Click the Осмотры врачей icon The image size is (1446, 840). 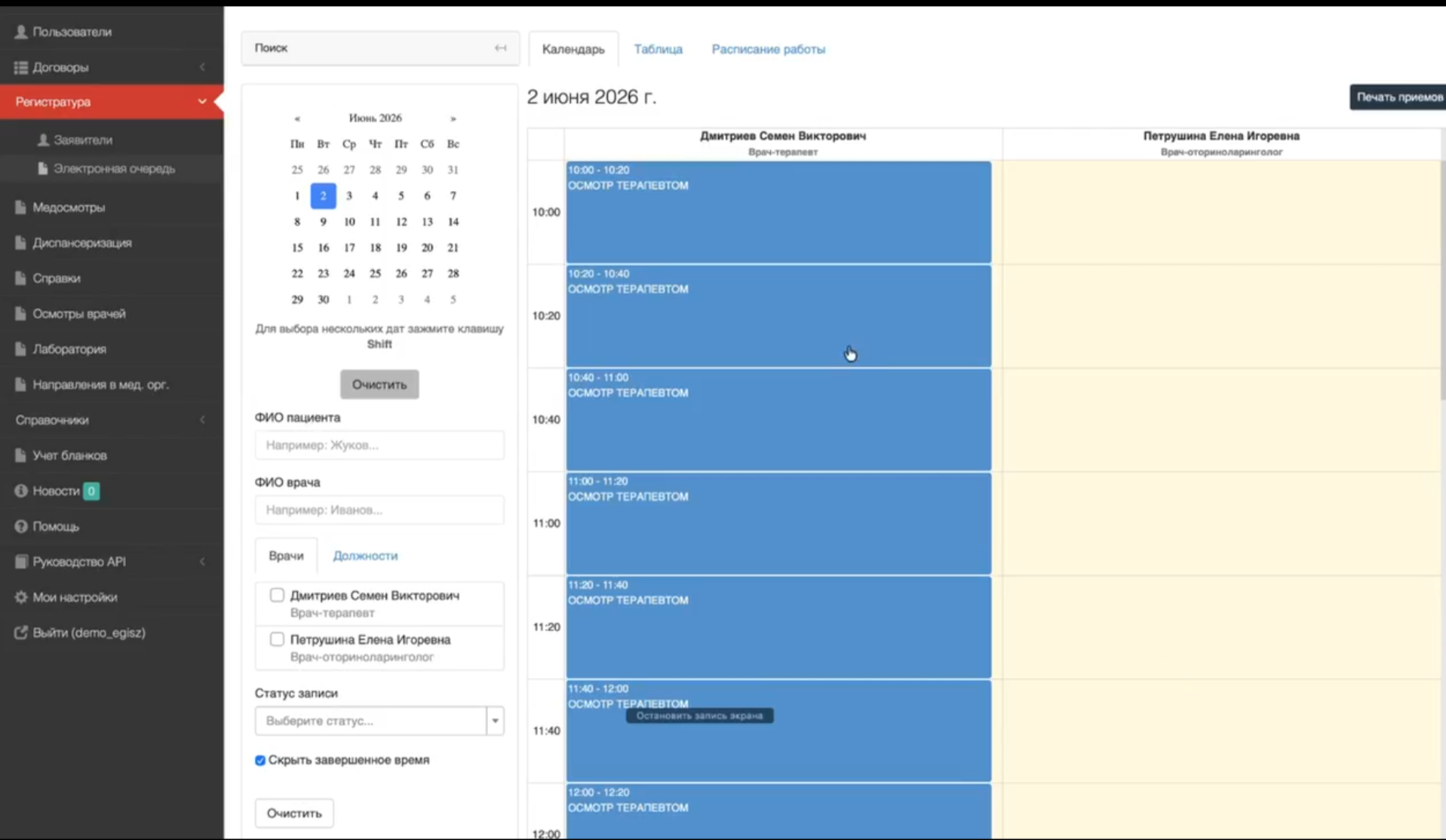pyautogui.click(x=20, y=313)
